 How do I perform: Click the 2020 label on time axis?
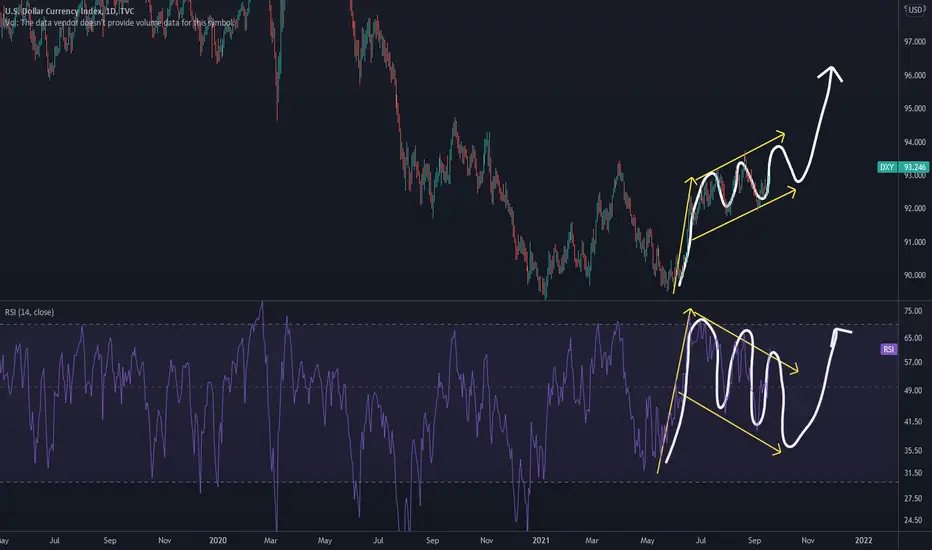pos(218,540)
